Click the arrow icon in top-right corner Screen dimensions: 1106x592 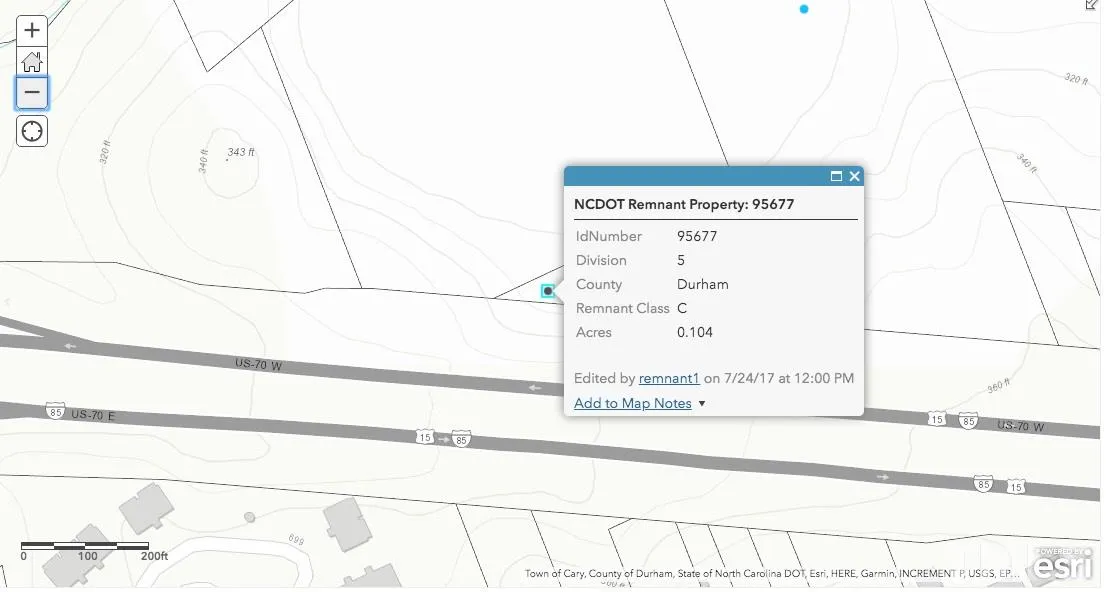(x=1092, y=5)
